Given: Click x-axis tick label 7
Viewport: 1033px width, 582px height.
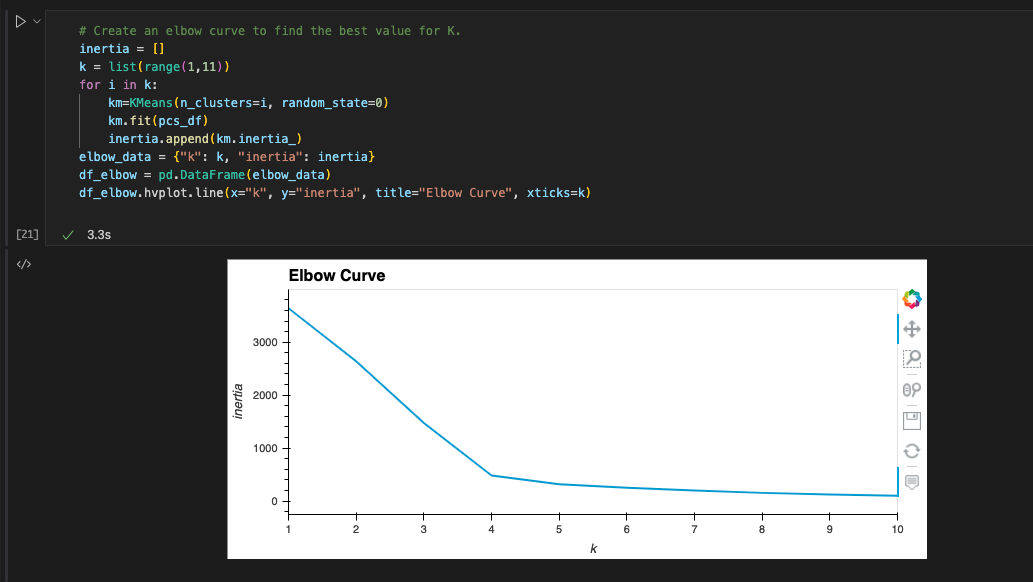Looking at the screenshot, I should click(x=694, y=529).
